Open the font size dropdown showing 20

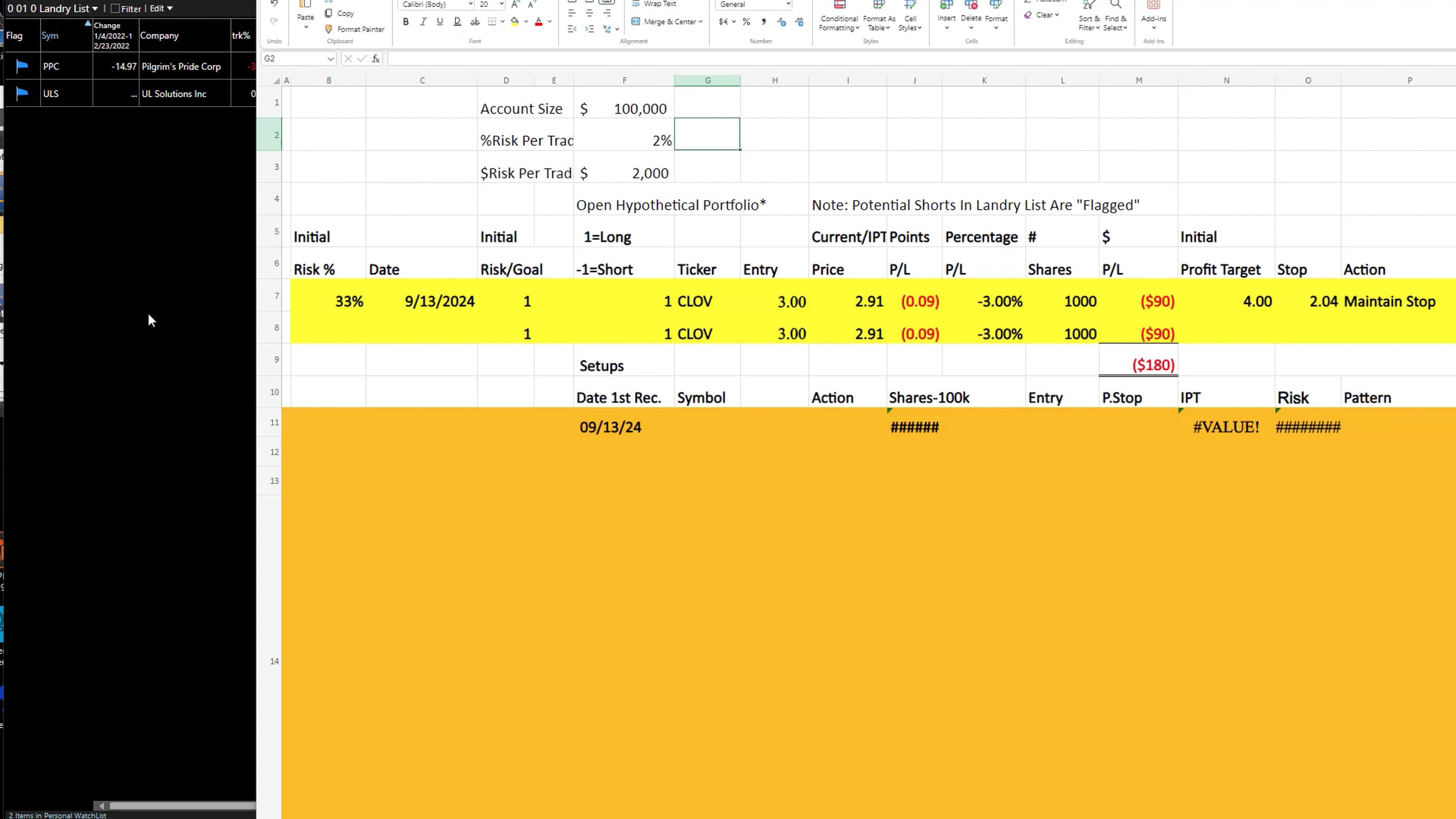(x=502, y=5)
